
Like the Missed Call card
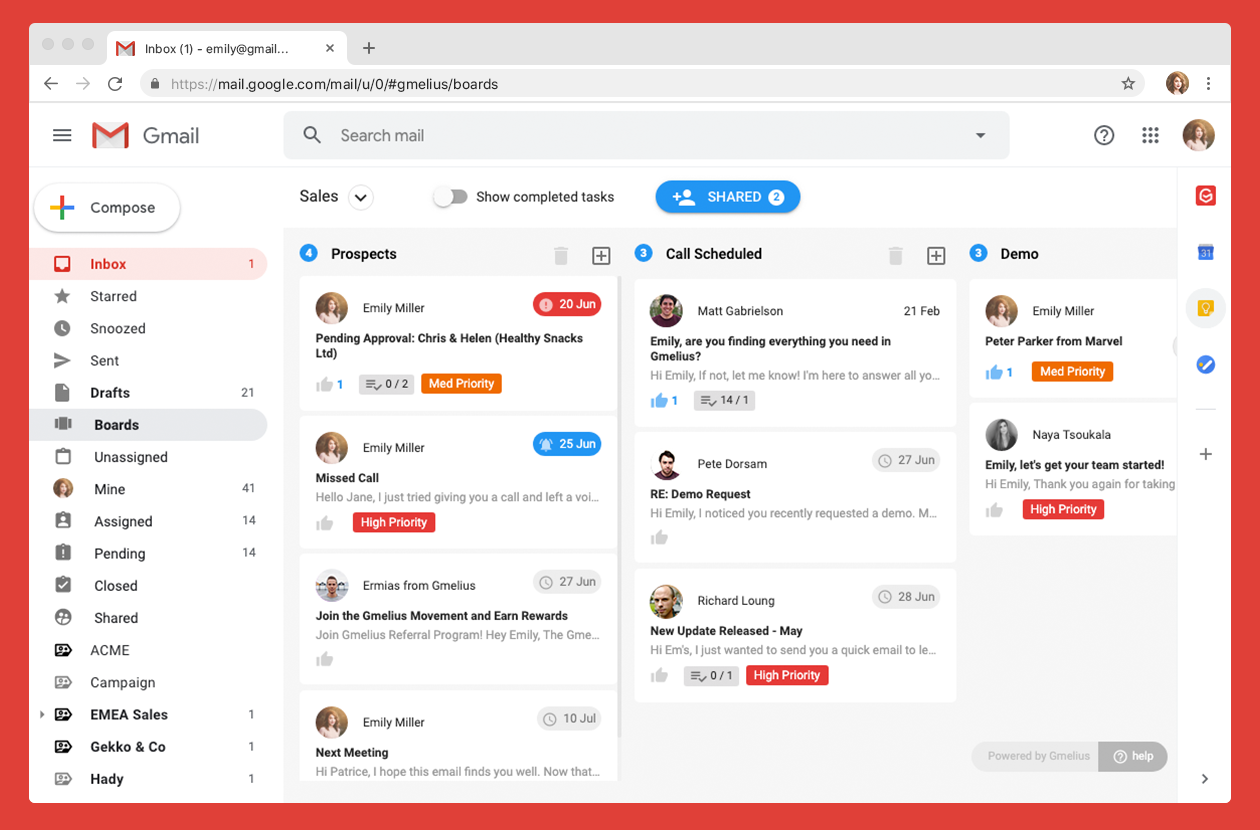pyautogui.click(x=324, y=522)
